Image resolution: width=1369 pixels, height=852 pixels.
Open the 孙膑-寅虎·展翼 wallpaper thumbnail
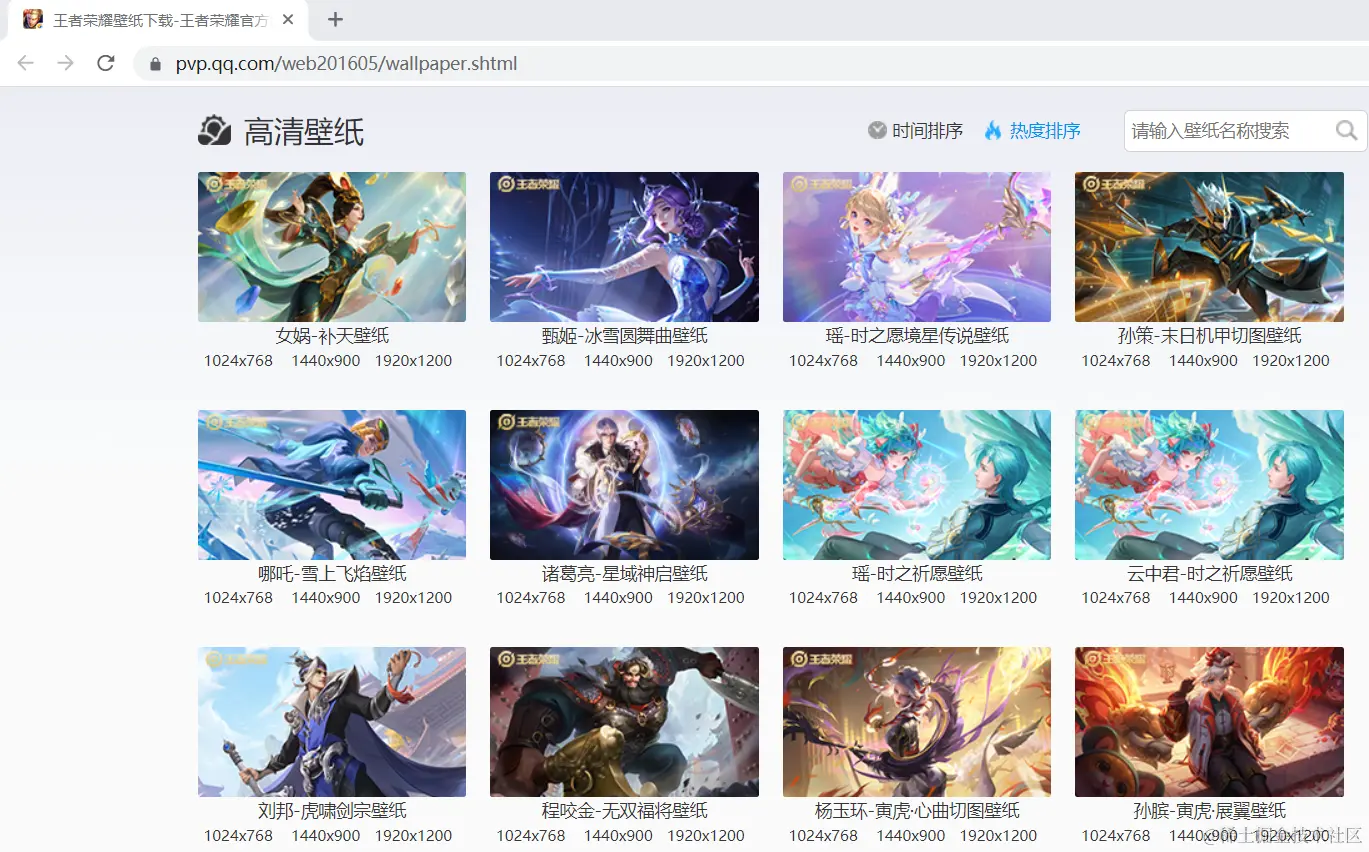[x=1209, y=722]
